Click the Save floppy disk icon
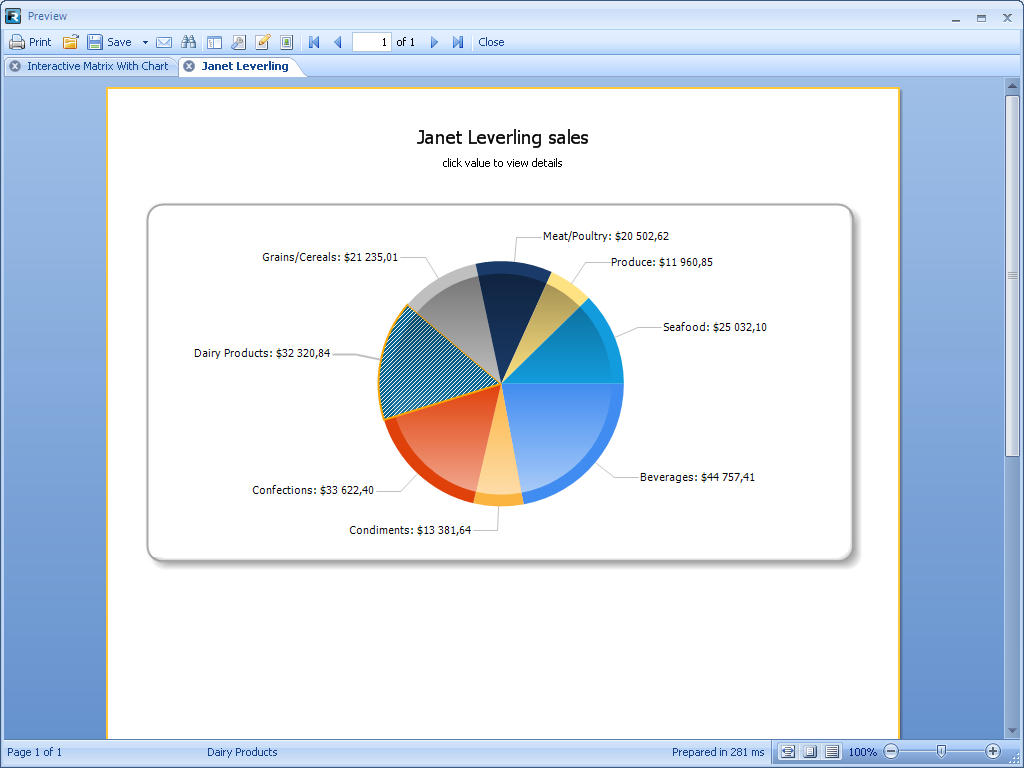 pos(95,42)
